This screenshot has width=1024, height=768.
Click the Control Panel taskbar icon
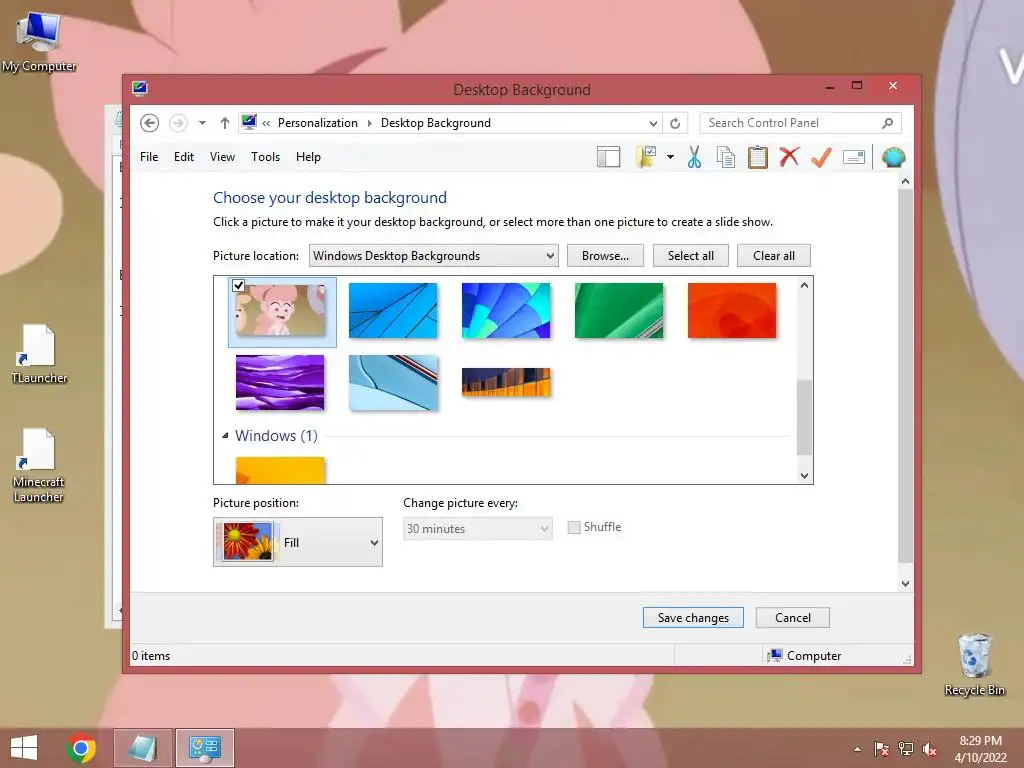click(205, 748)
